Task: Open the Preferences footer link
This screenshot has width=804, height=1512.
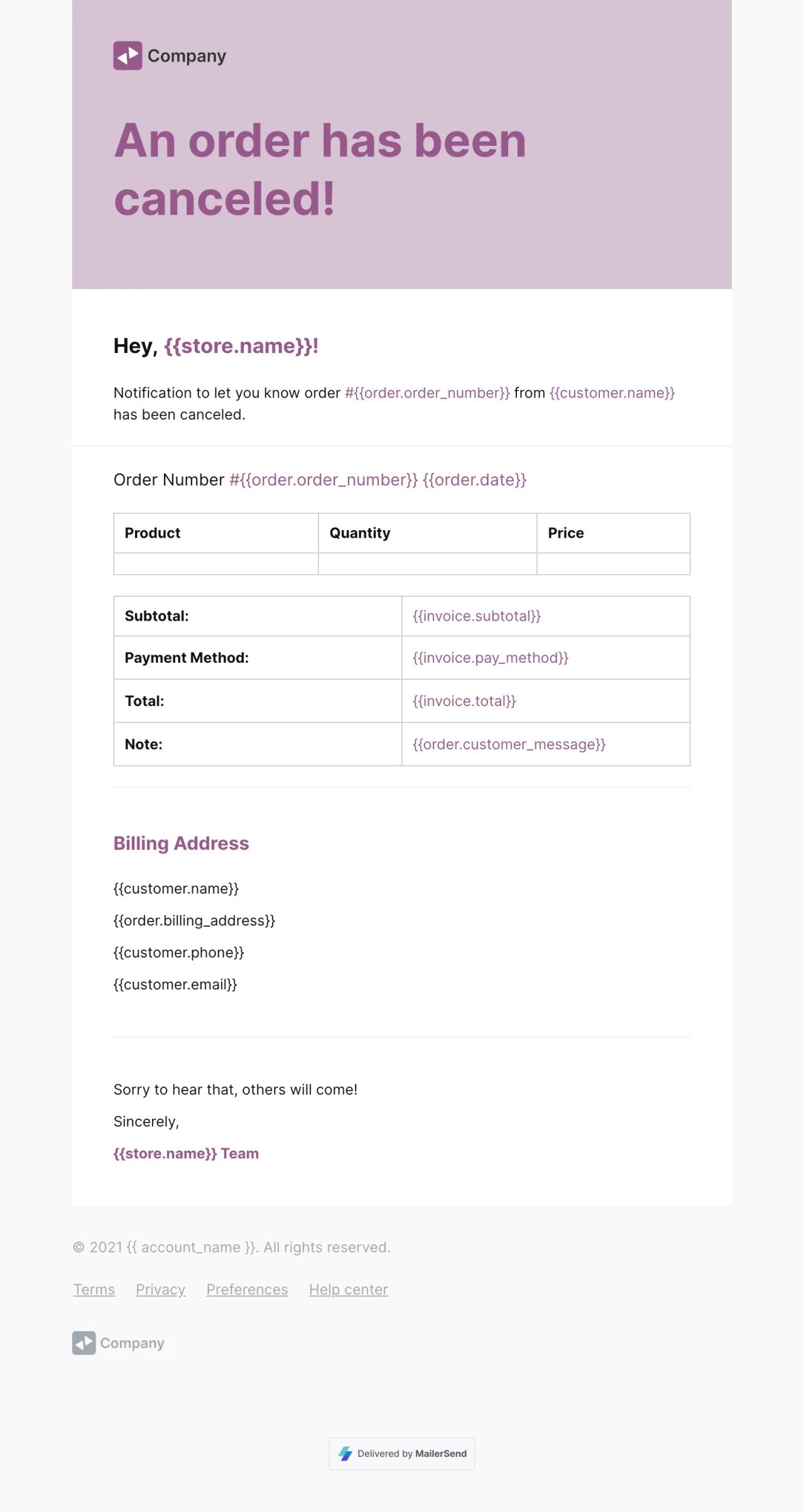Action: (x=247, y=1290)
